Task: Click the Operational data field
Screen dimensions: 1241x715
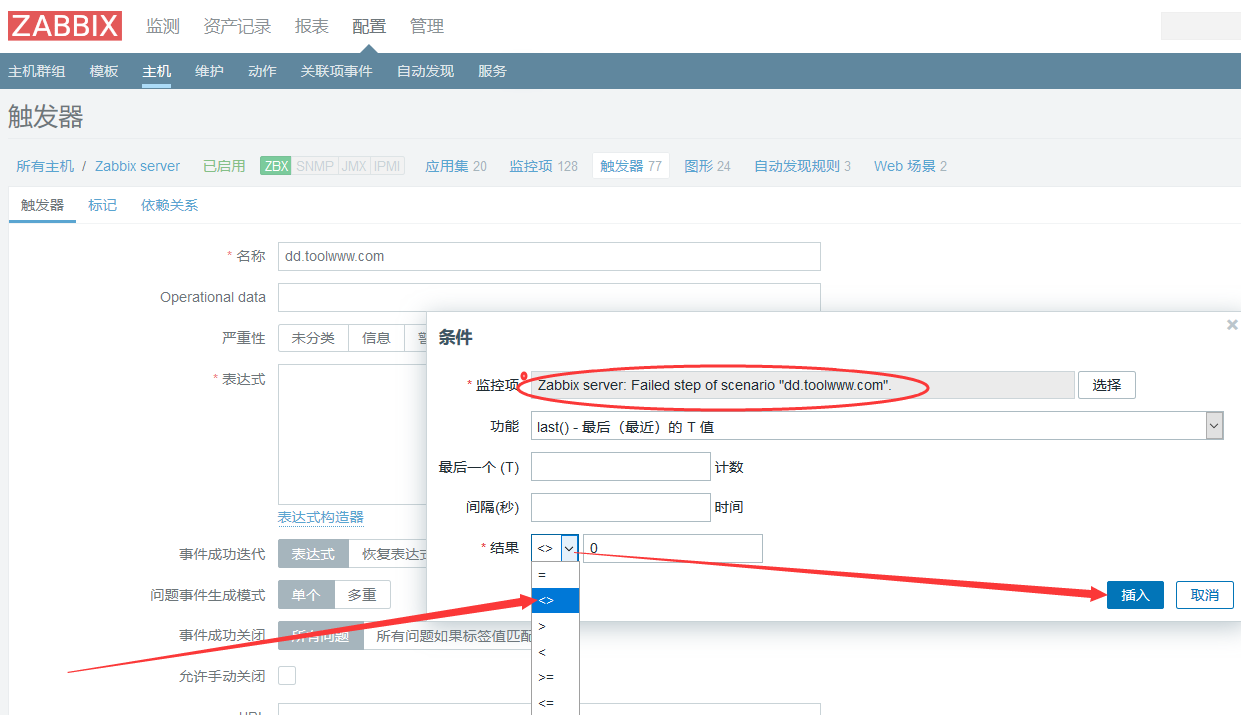Action: tap(549, 297)
